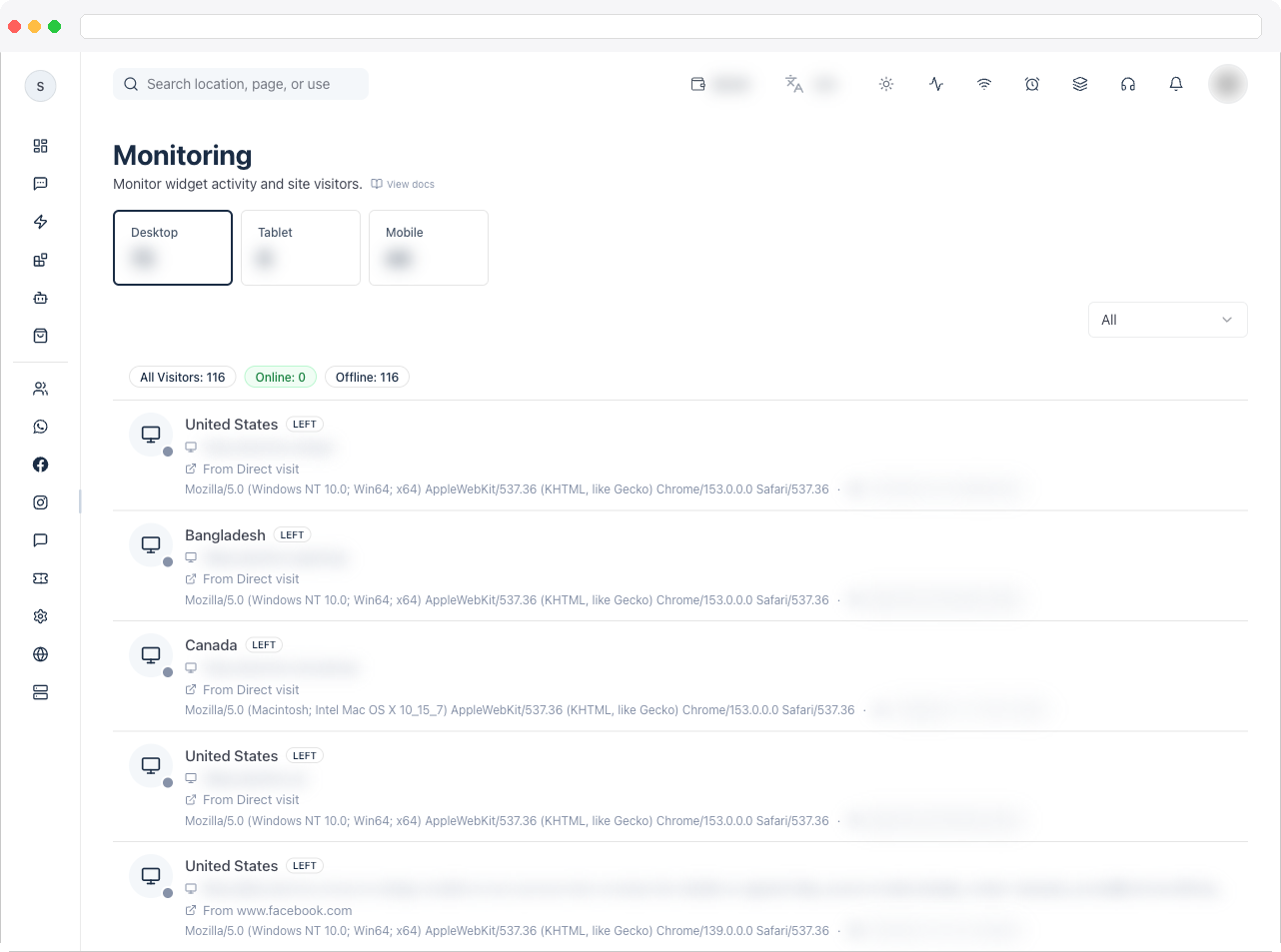
Task: Filter by Online: 0 visitors
Action: [281, 377]
